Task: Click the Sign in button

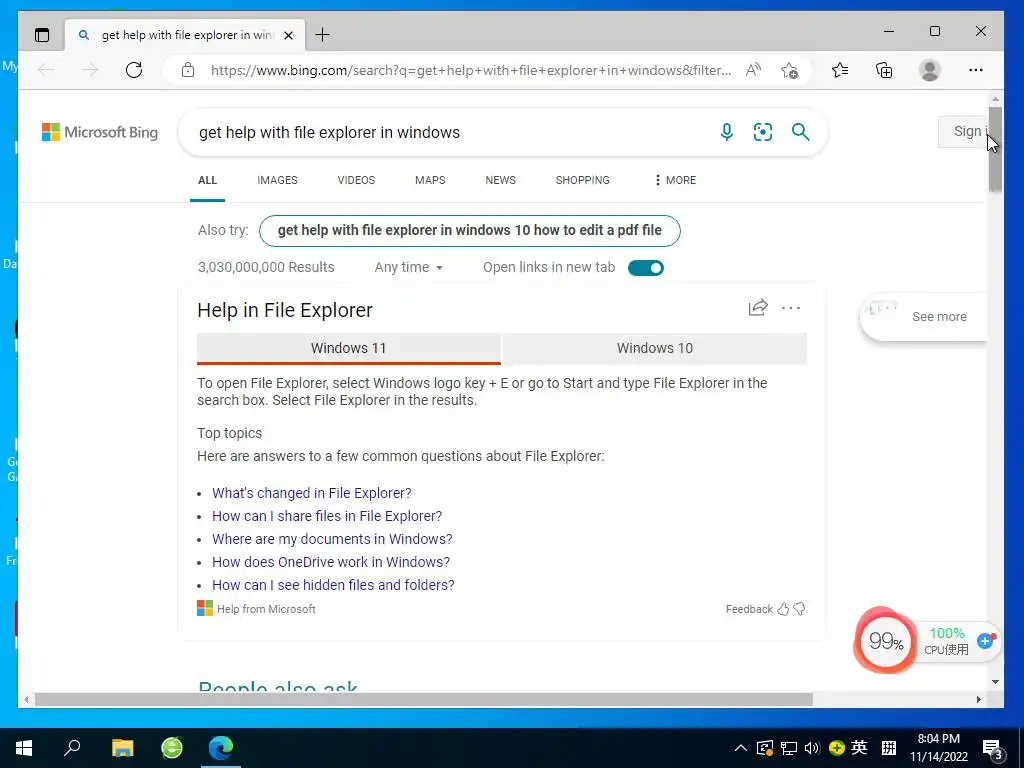Action: [963, 131]
